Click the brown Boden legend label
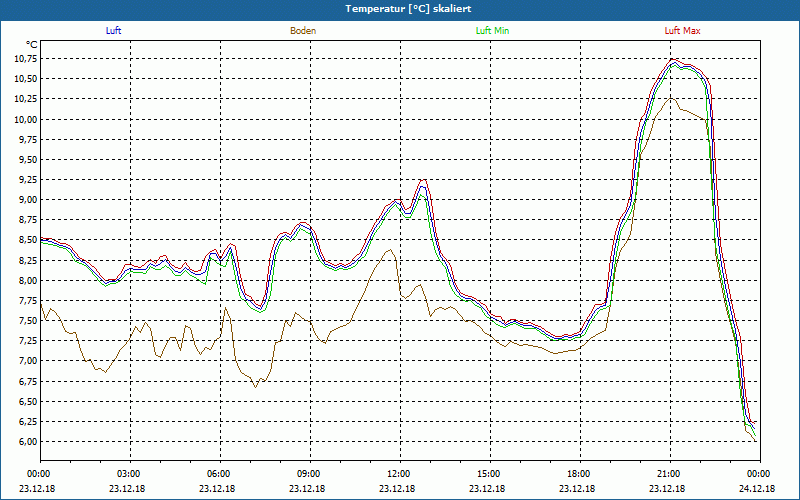800x500 pixels. pyautogui.click(x=303, y=31)
